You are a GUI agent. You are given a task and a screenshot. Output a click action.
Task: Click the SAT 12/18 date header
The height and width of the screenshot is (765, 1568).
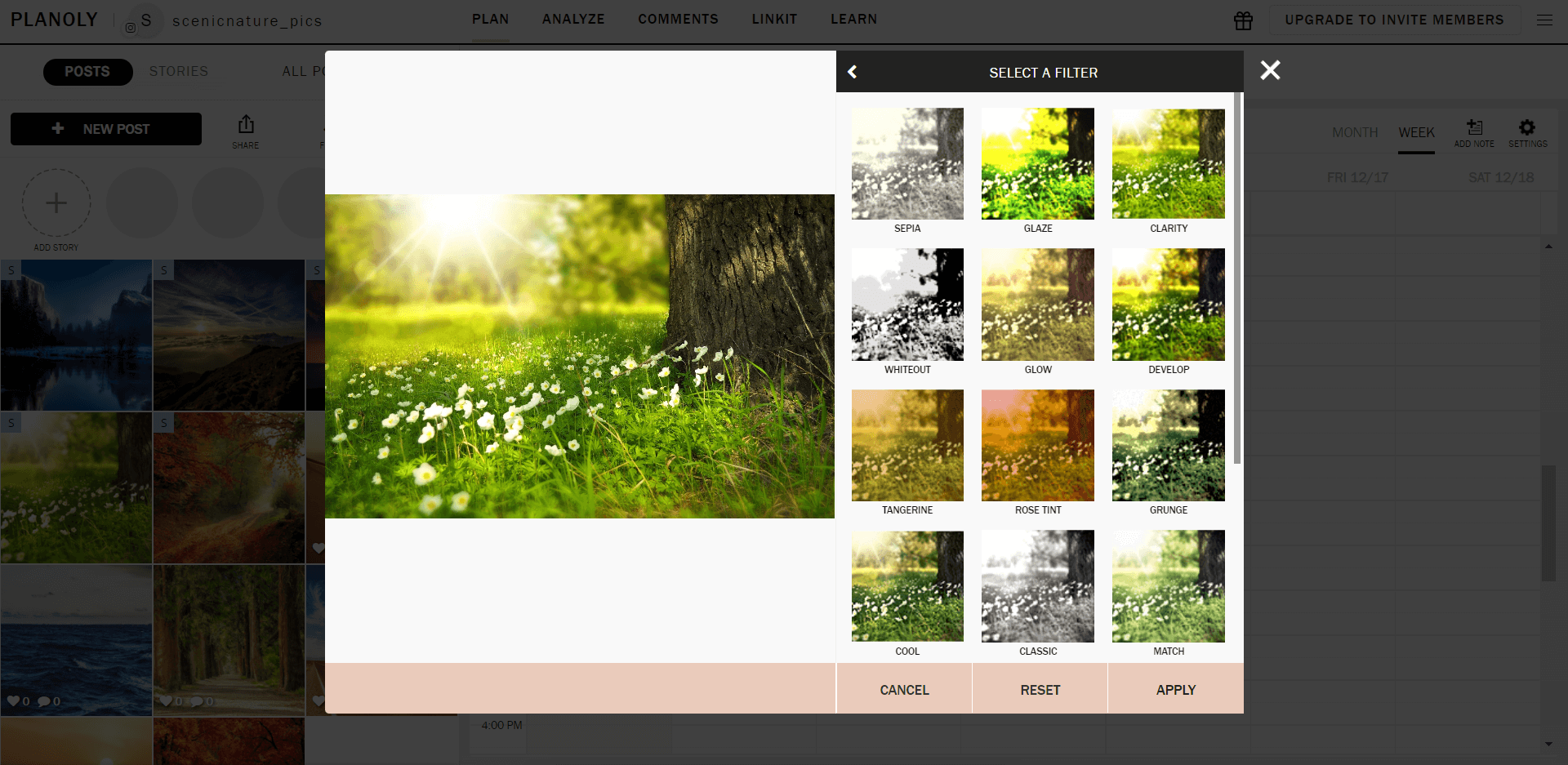pos(1501,177)
